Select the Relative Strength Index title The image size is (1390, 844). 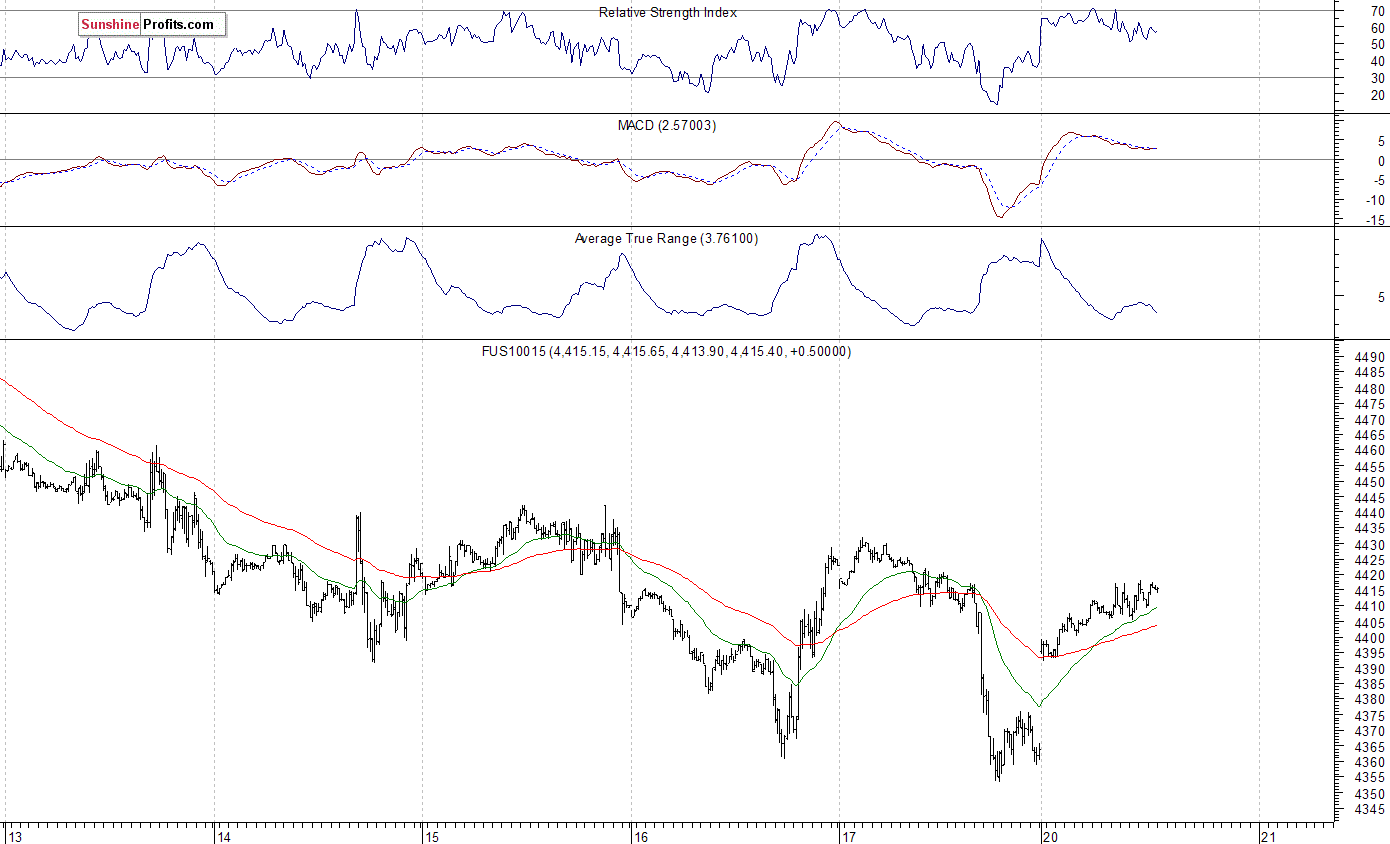coord(668,12)
